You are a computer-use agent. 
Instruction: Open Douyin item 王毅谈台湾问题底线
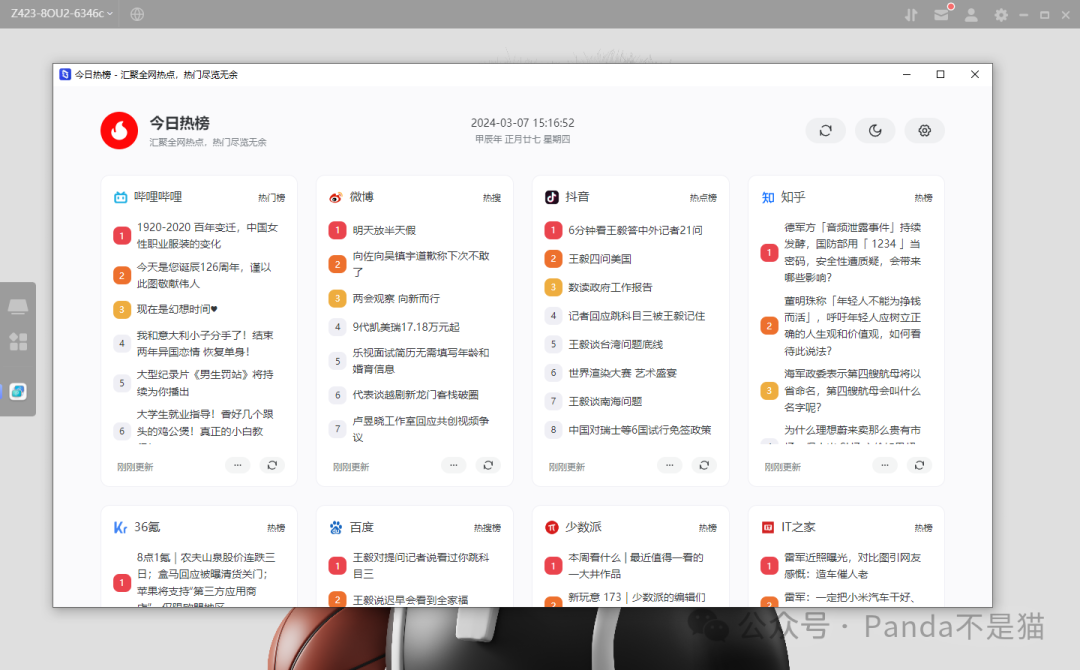click(616, 344)
